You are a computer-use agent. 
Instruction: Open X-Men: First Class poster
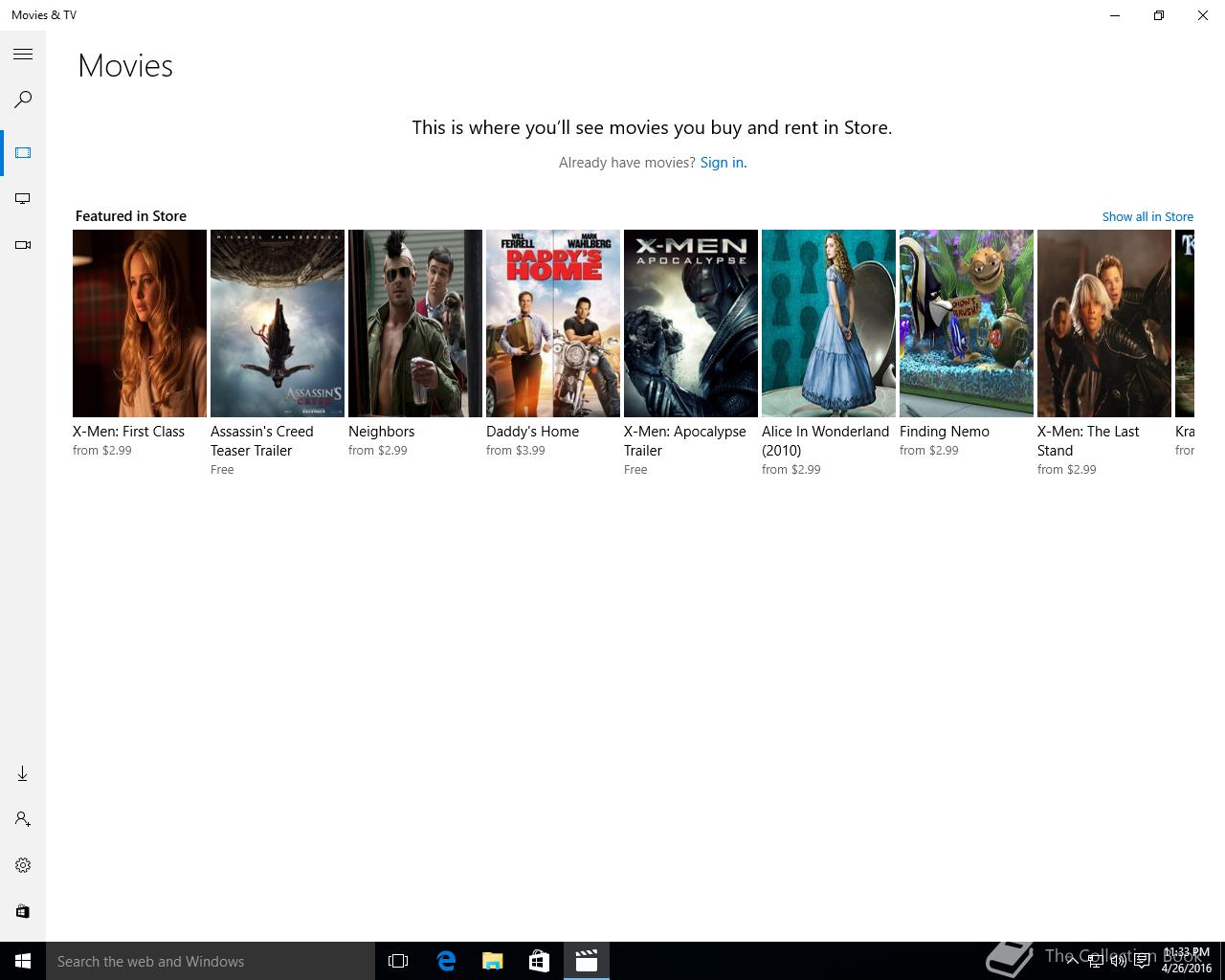(140, 323)
